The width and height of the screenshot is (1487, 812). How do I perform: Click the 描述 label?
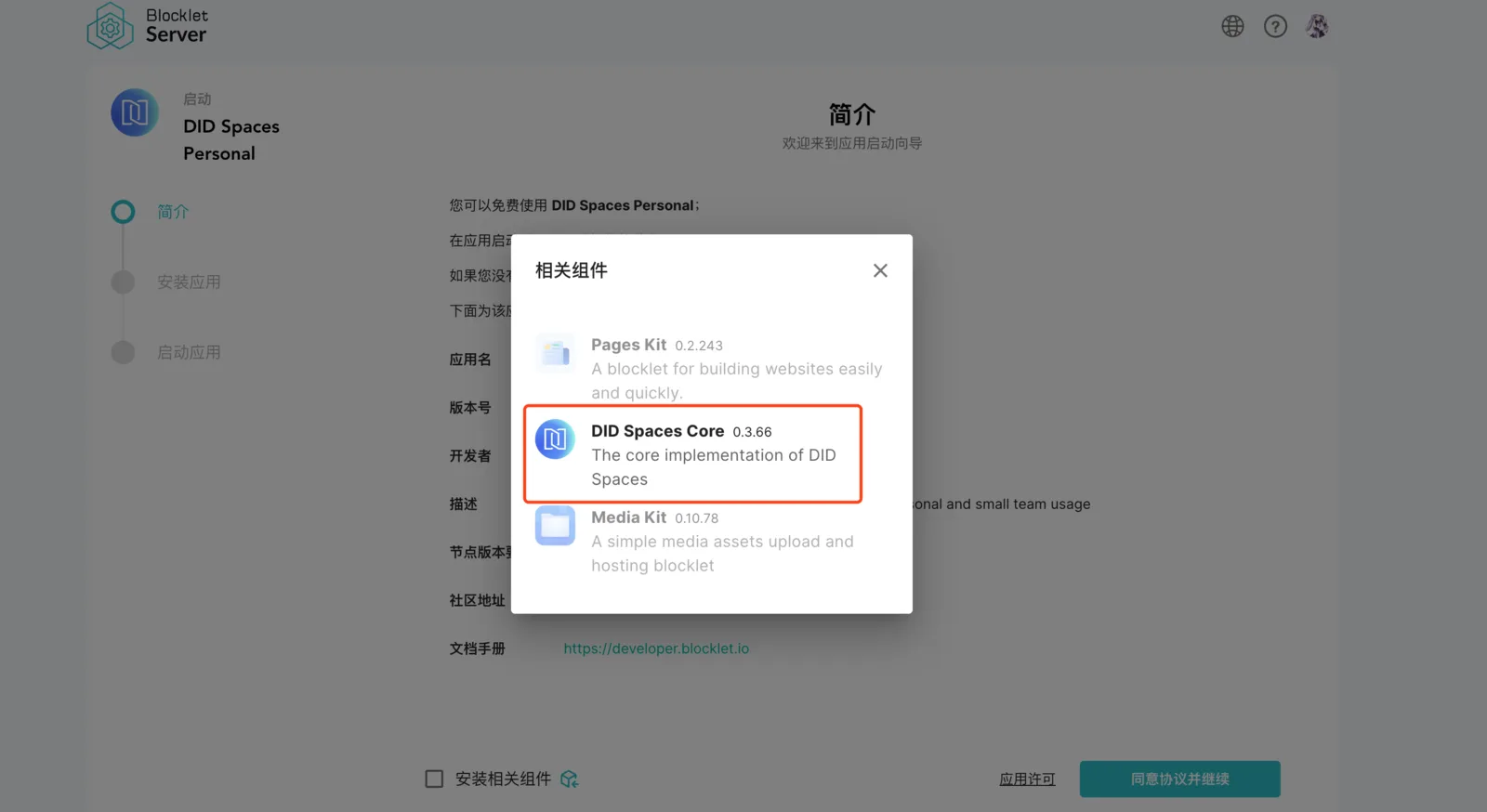click(464, 504)
